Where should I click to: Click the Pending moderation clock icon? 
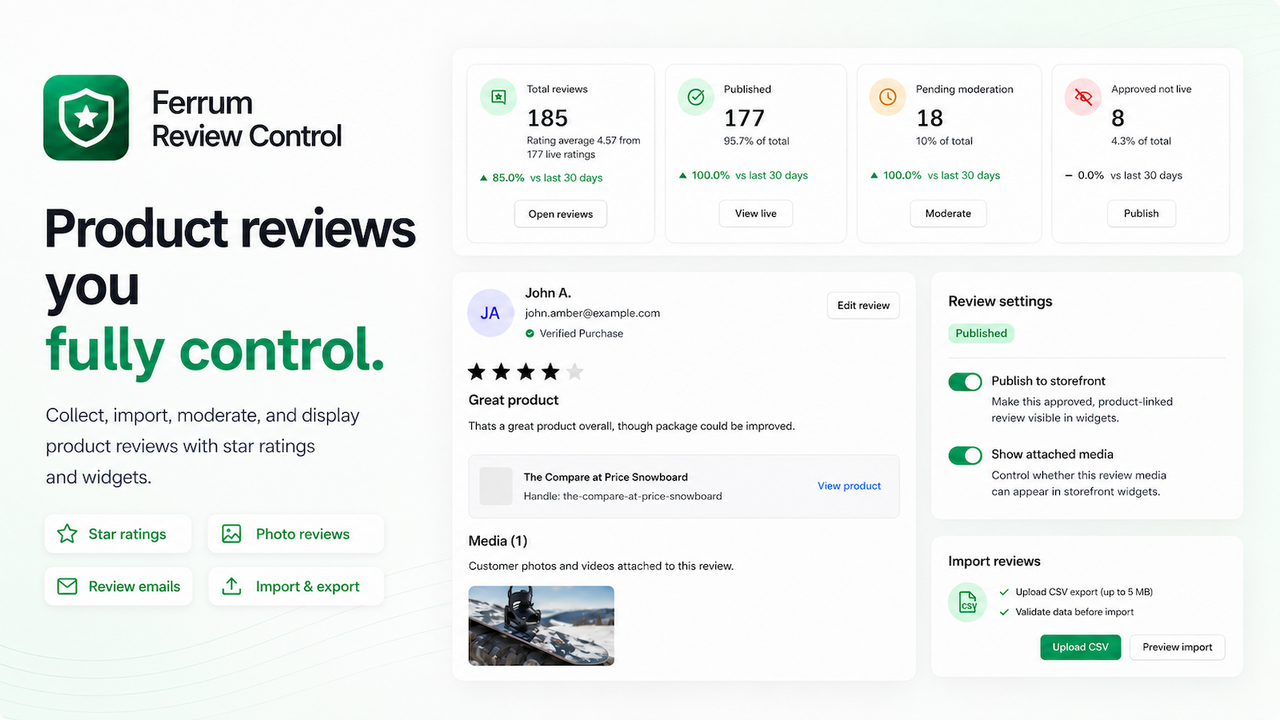[887, 98]
